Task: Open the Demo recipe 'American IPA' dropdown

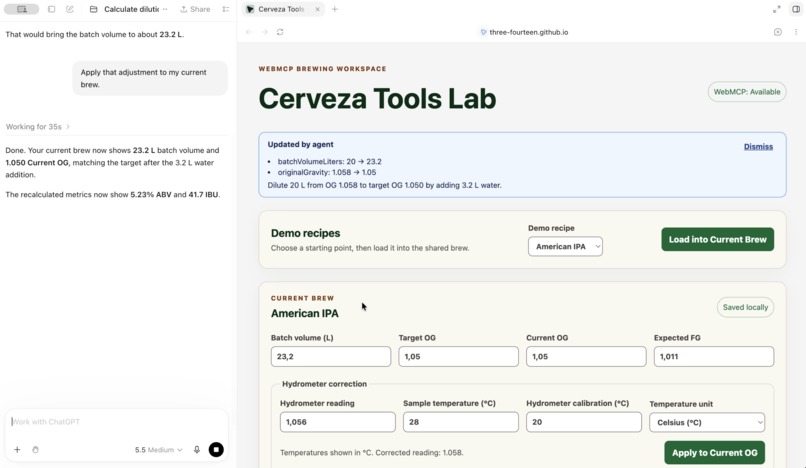Action: 565,246
